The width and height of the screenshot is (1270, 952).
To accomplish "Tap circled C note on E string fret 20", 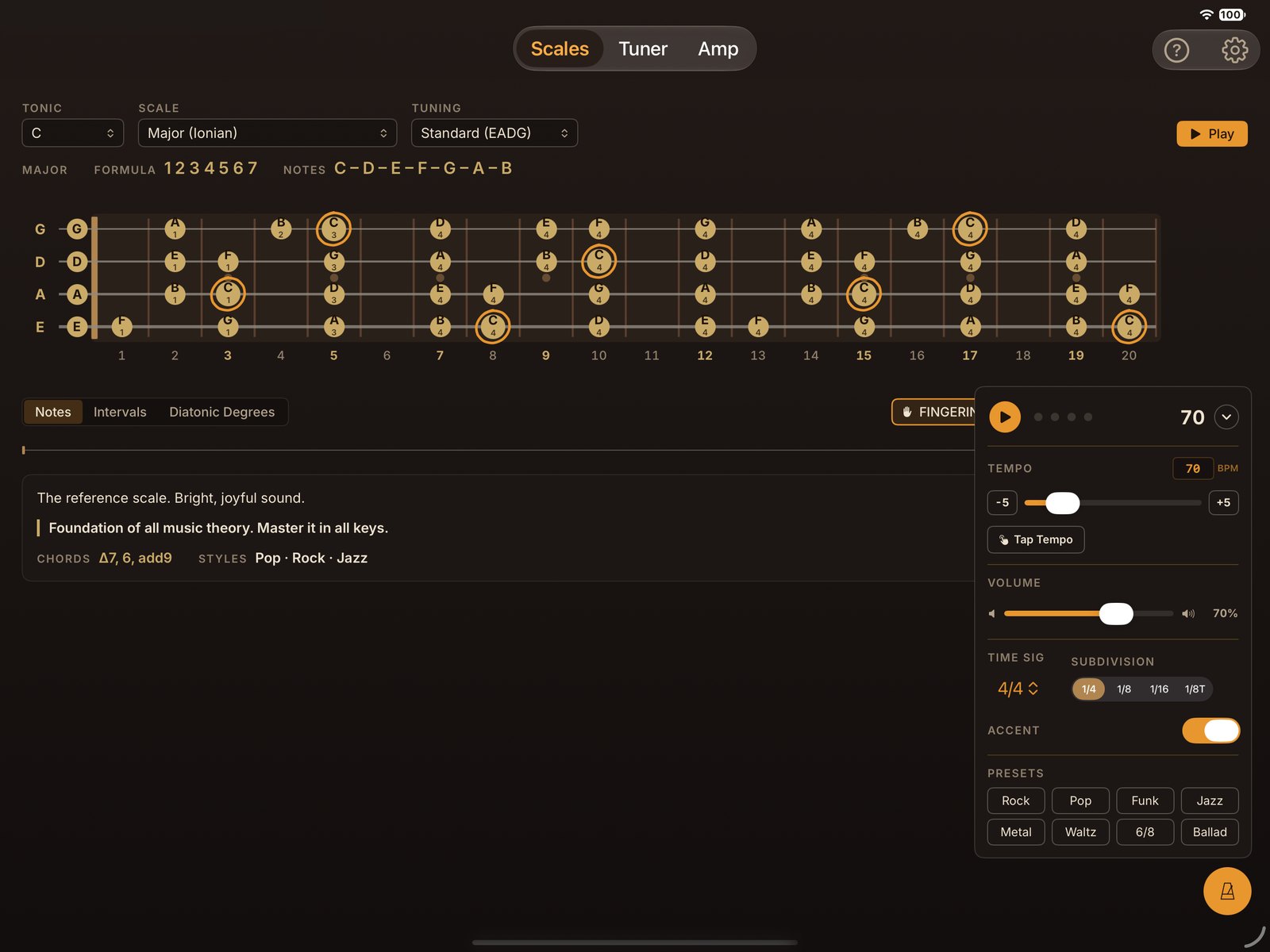I will [1129, 326].
